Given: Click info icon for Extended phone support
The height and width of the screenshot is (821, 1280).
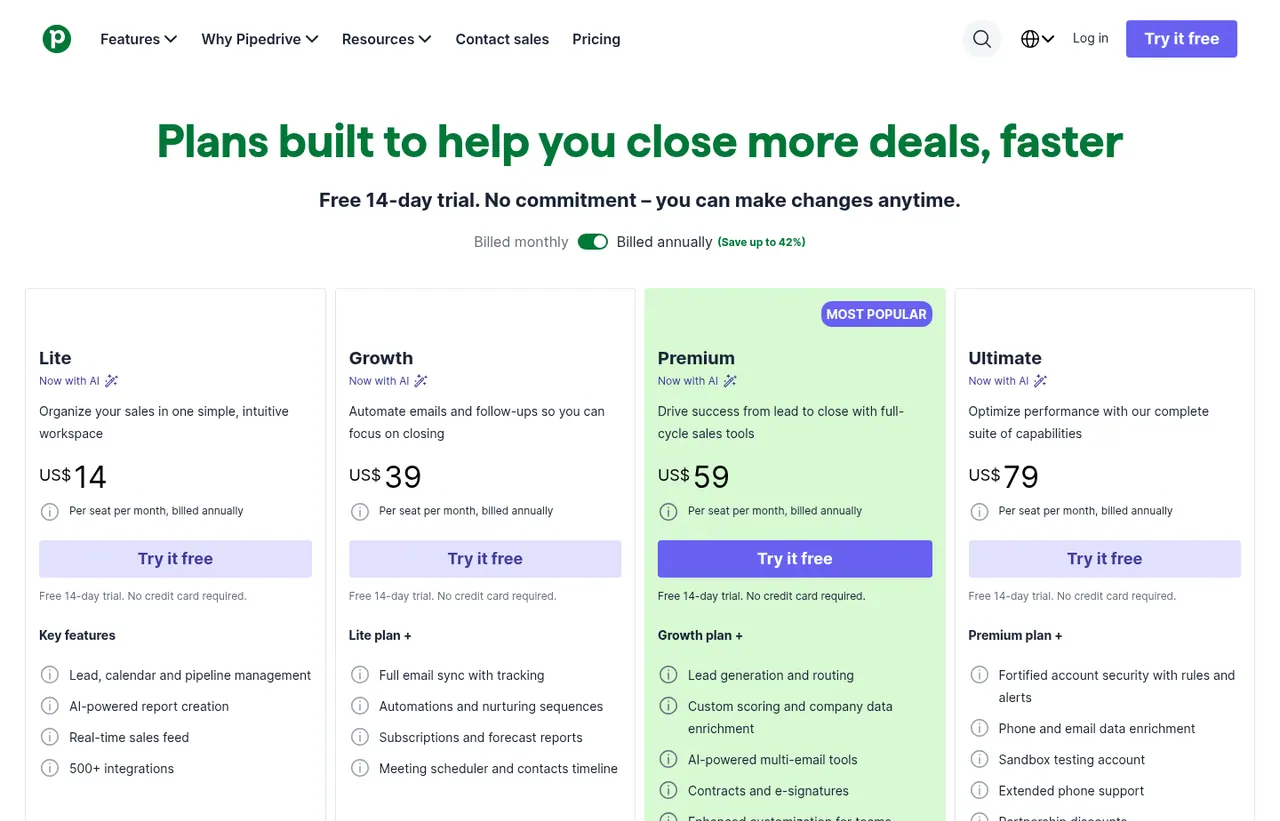Looking at the screenshot, I should pos(979,790).
